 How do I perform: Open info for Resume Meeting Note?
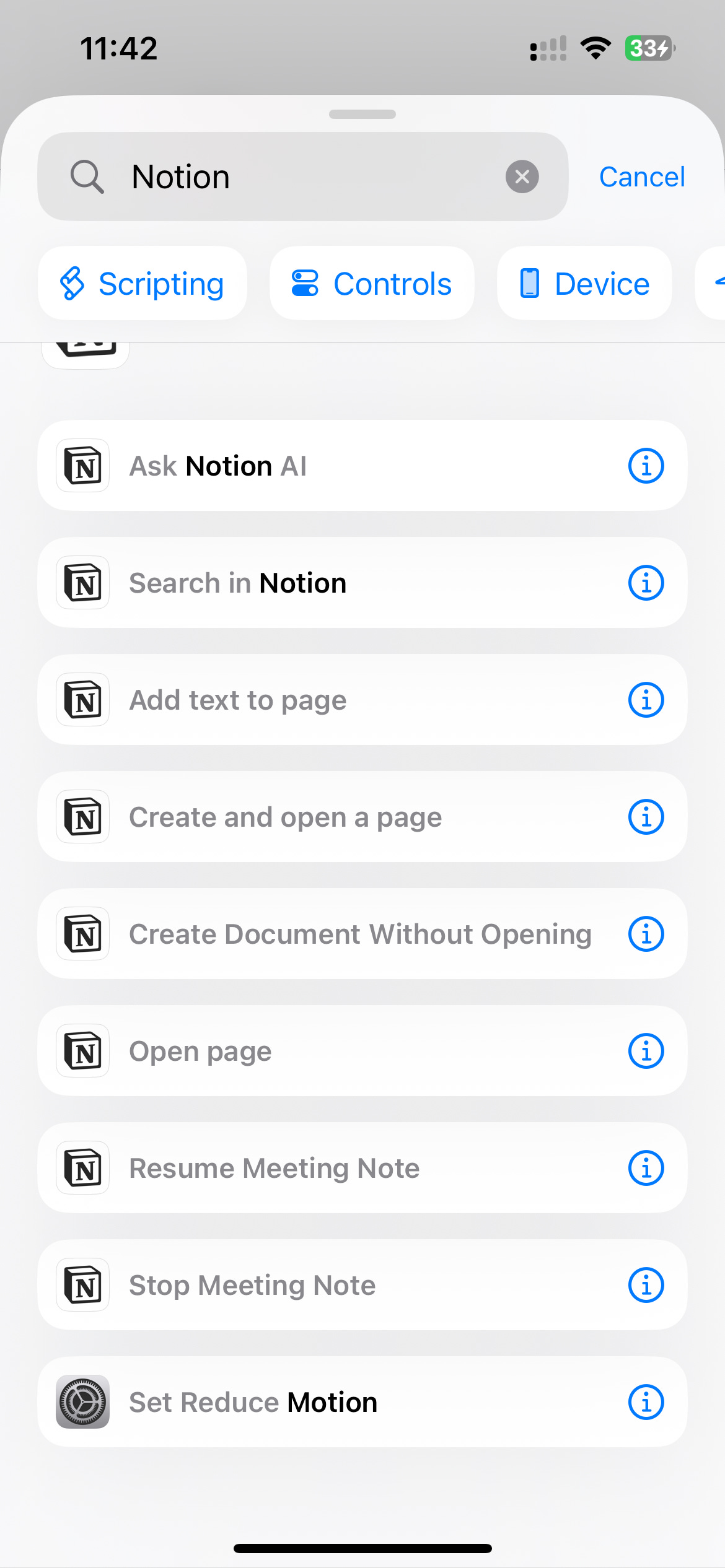point(646,1168)
